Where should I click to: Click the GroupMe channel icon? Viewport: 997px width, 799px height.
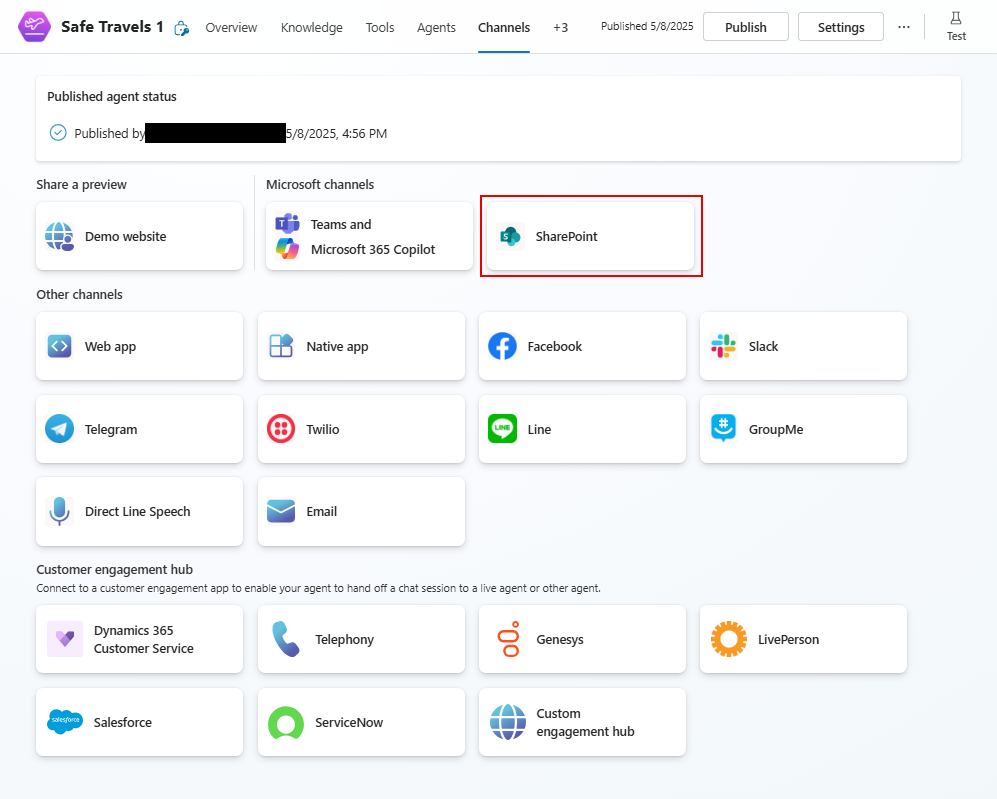point(723,429)
